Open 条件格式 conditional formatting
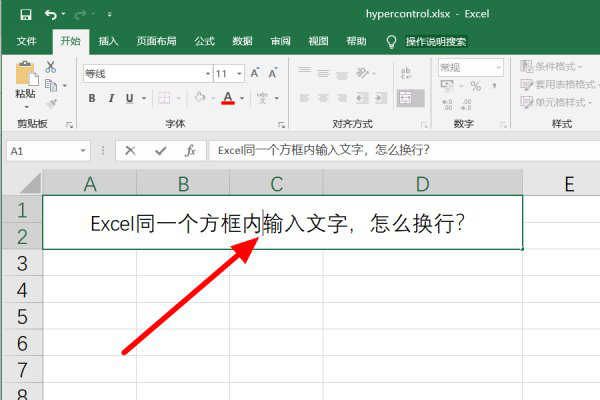 pos(551,66)
